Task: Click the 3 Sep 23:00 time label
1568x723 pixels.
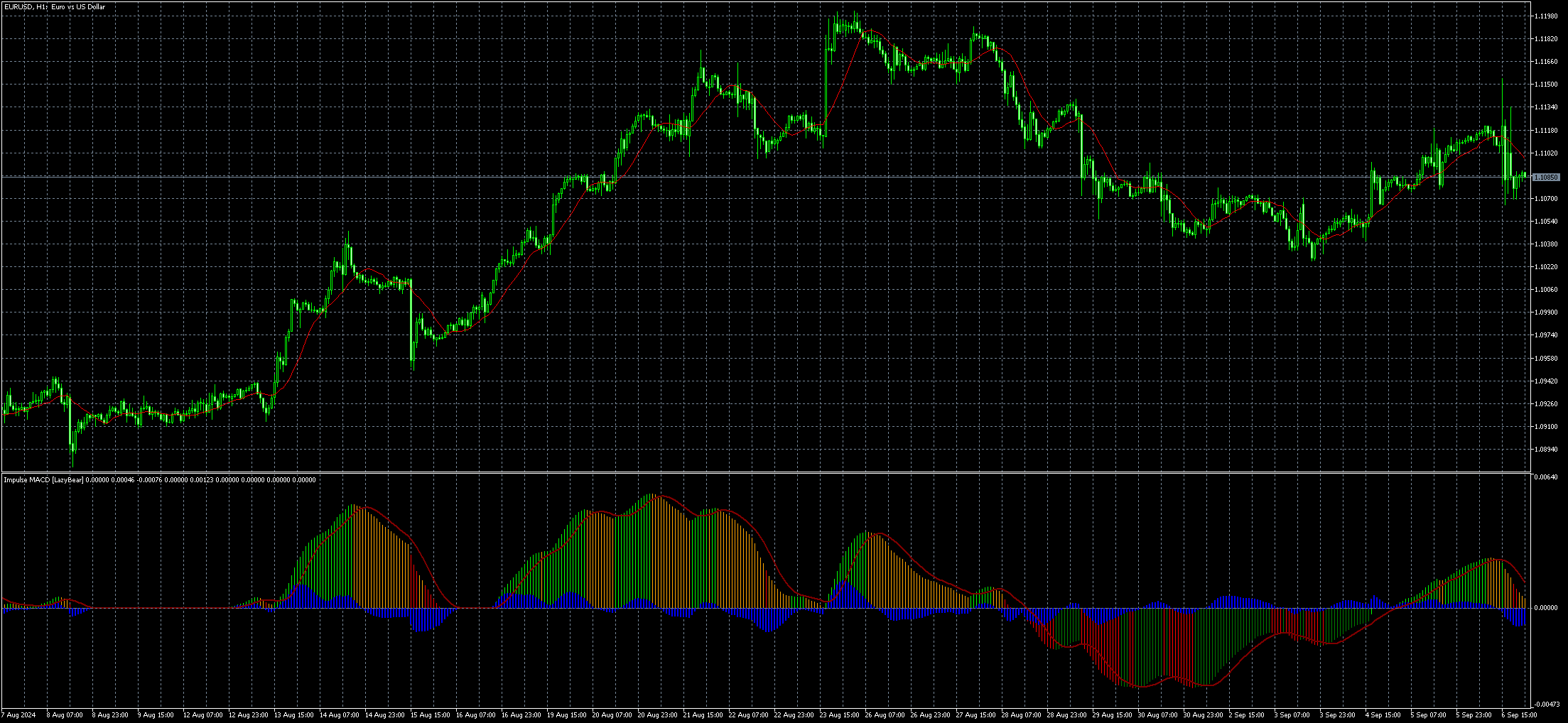Action: click(x=1338, y=715)
